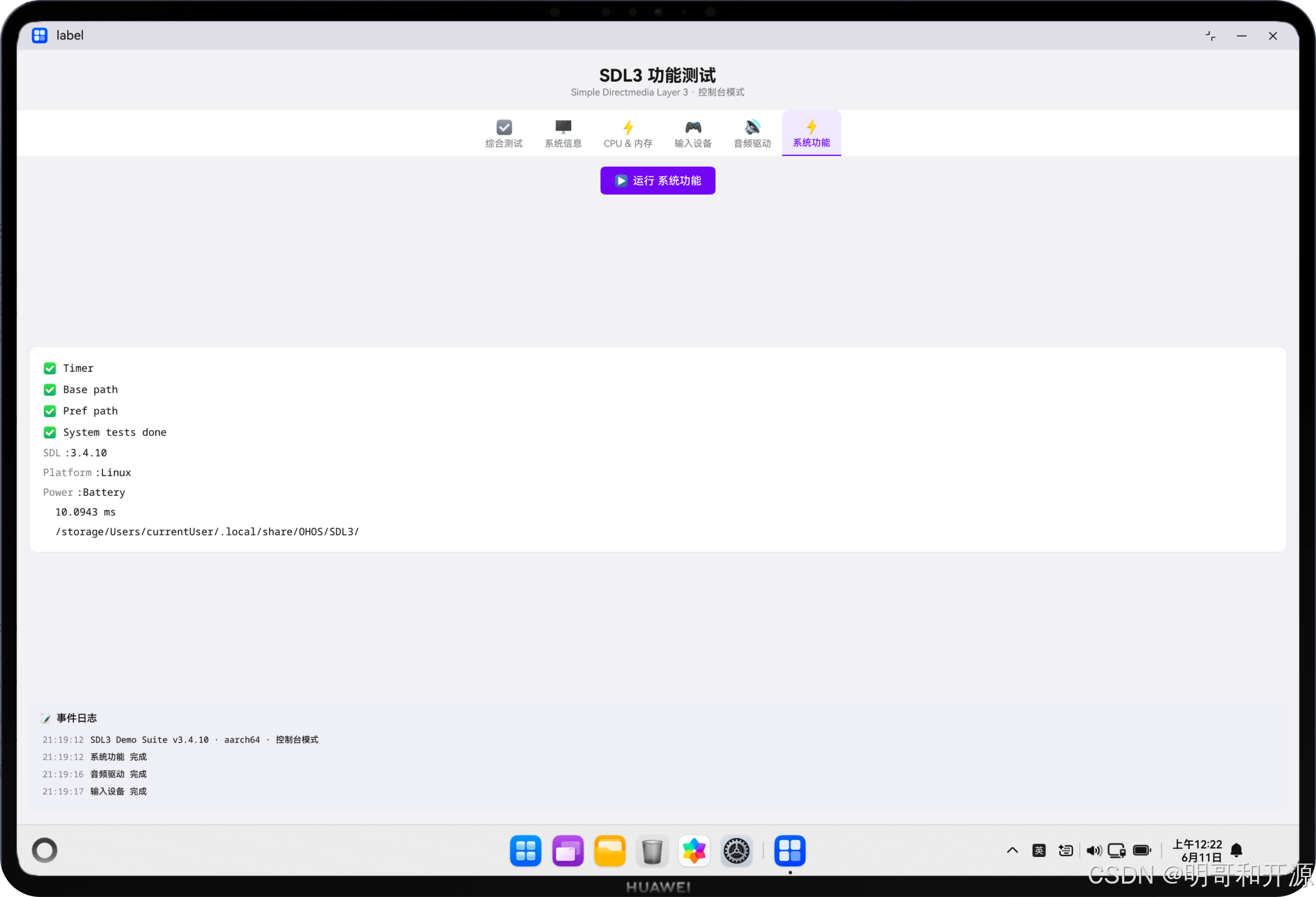Click the '10.0943 ms' value
Screen dimensions: 1316x897
[x=86, y=512]
